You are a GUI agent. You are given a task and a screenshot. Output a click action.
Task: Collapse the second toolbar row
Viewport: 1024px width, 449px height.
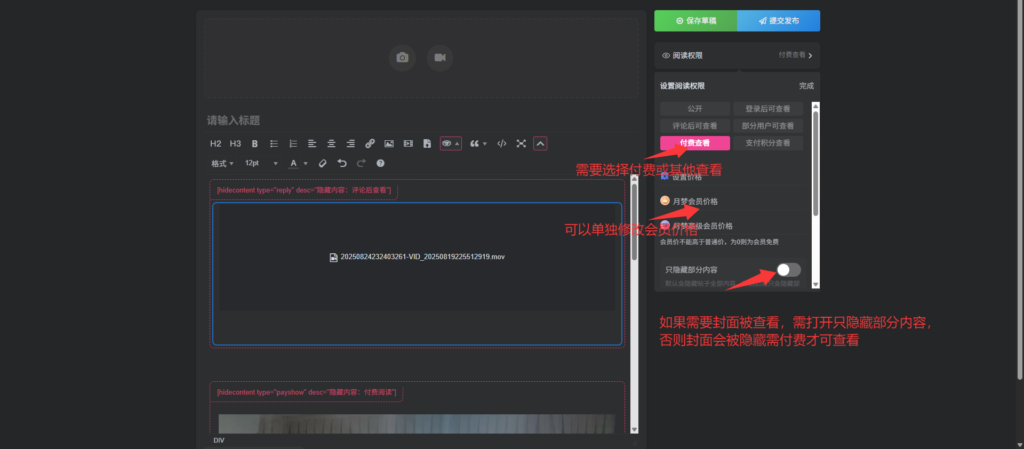tap(540, 144)
